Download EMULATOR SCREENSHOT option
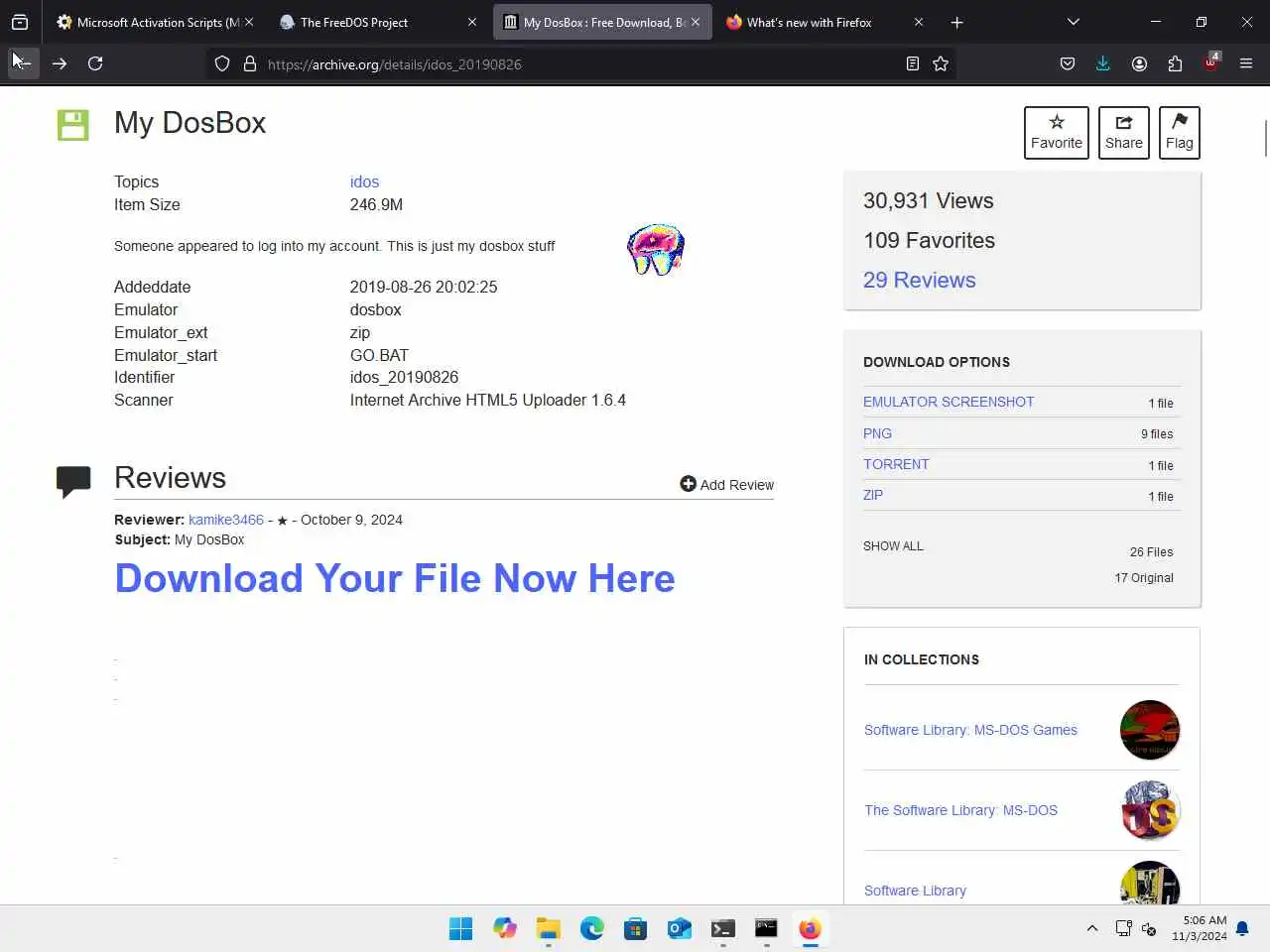Screen dimensions: 1270x952 pos(949,402)
